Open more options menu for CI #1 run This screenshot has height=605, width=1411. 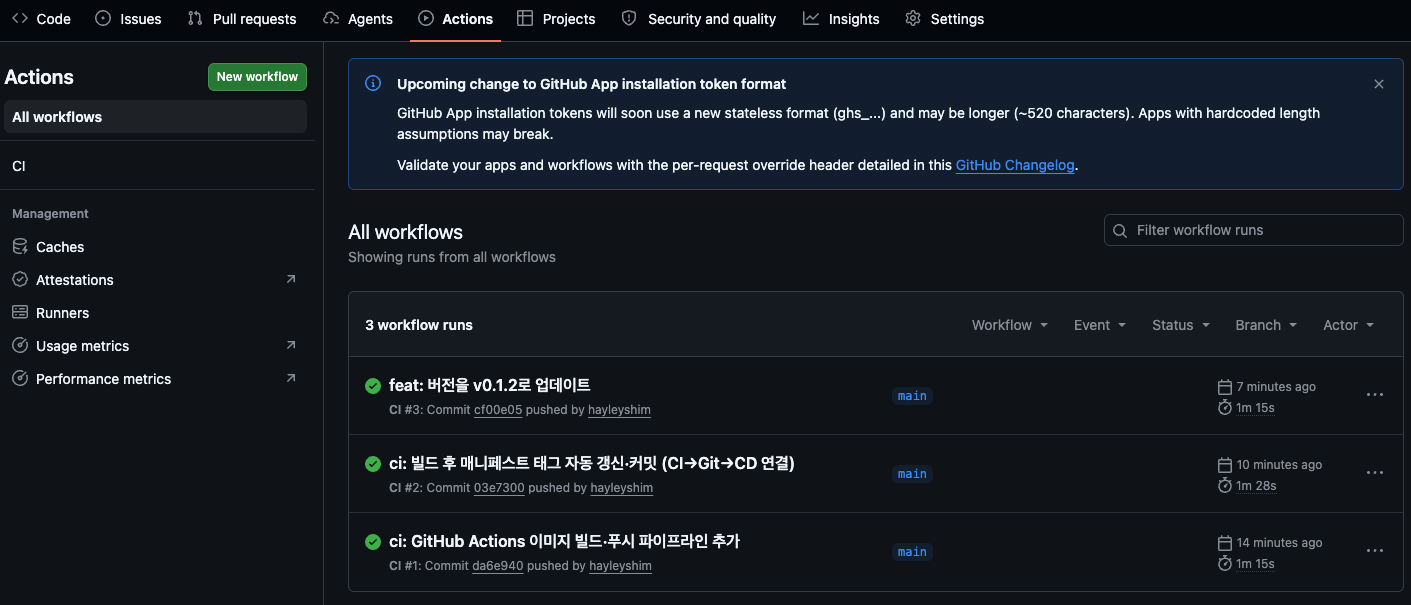(x=1375, y=551)
